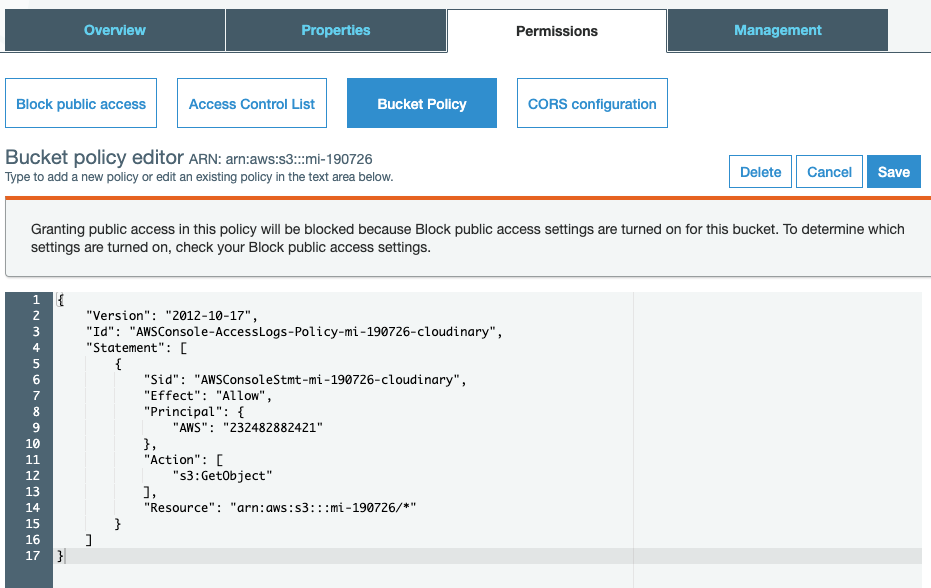Open the Access Control List section
Screen dimensions: 931x588
[x=252, y=103]
